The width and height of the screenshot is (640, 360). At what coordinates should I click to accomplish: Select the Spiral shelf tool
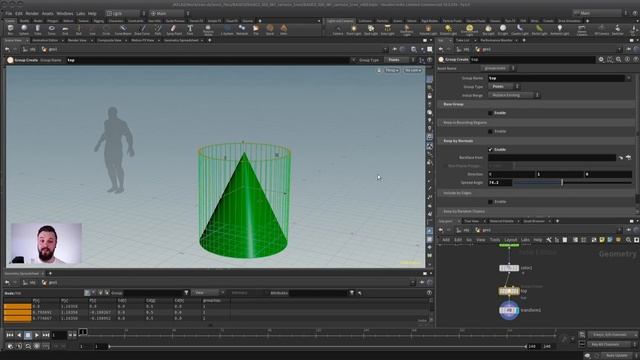270,29
